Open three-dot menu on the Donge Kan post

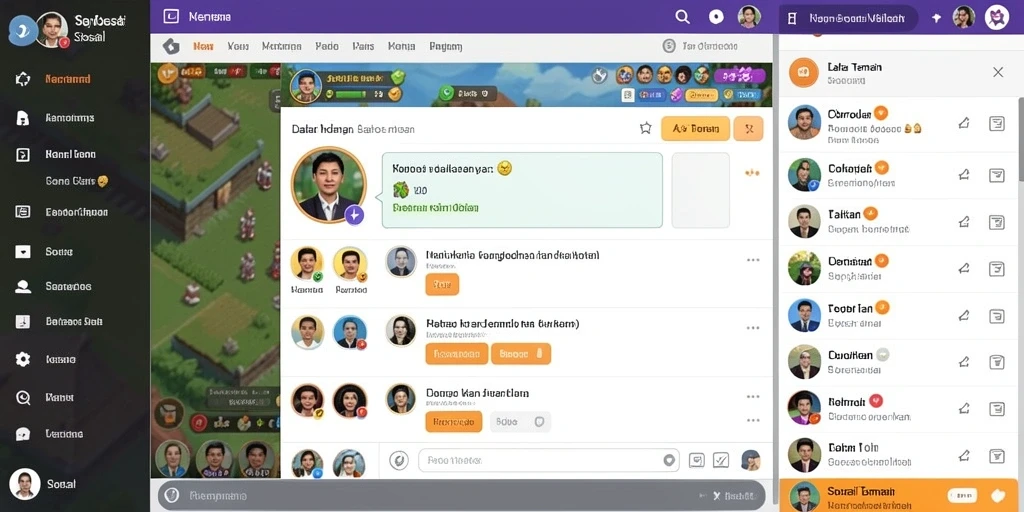coord(753,396)
